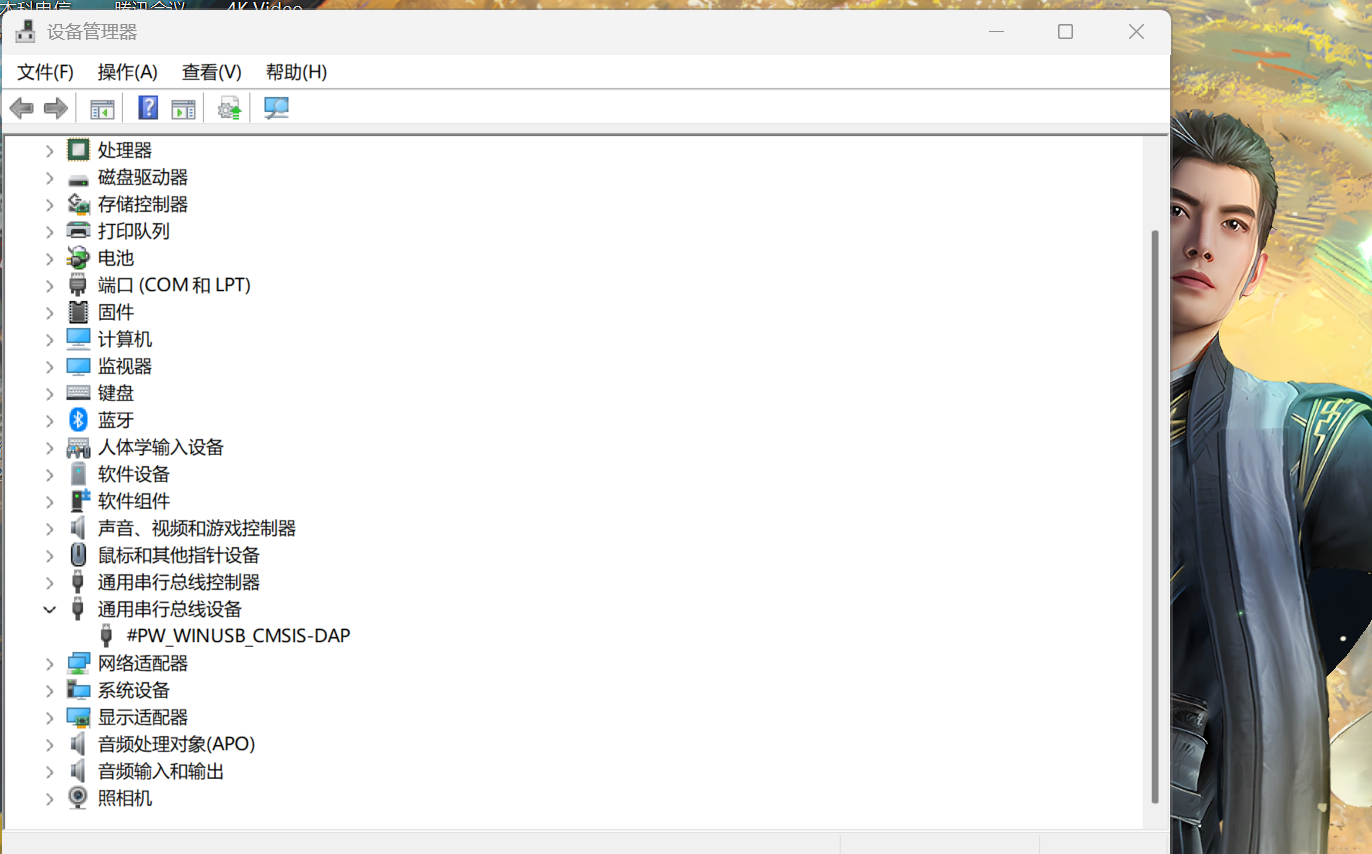Image resolution: width=1372 pixels, height=854 pixels.
Task: Click the 打印队列 printer icon
Action: coord(78,231)
